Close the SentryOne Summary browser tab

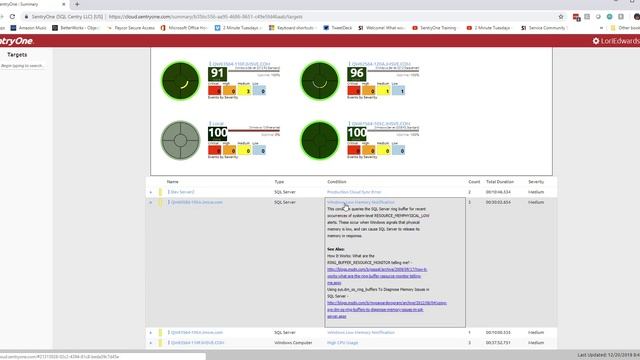[64, 4]
